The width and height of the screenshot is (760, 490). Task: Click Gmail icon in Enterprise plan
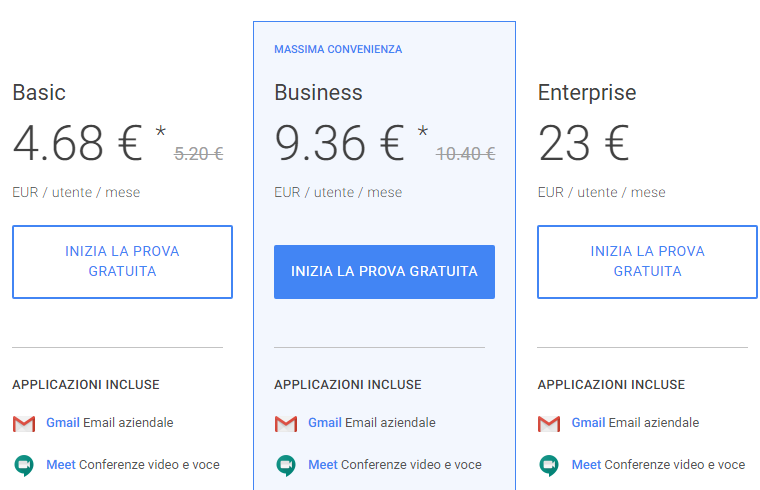[x=549, y=423]
